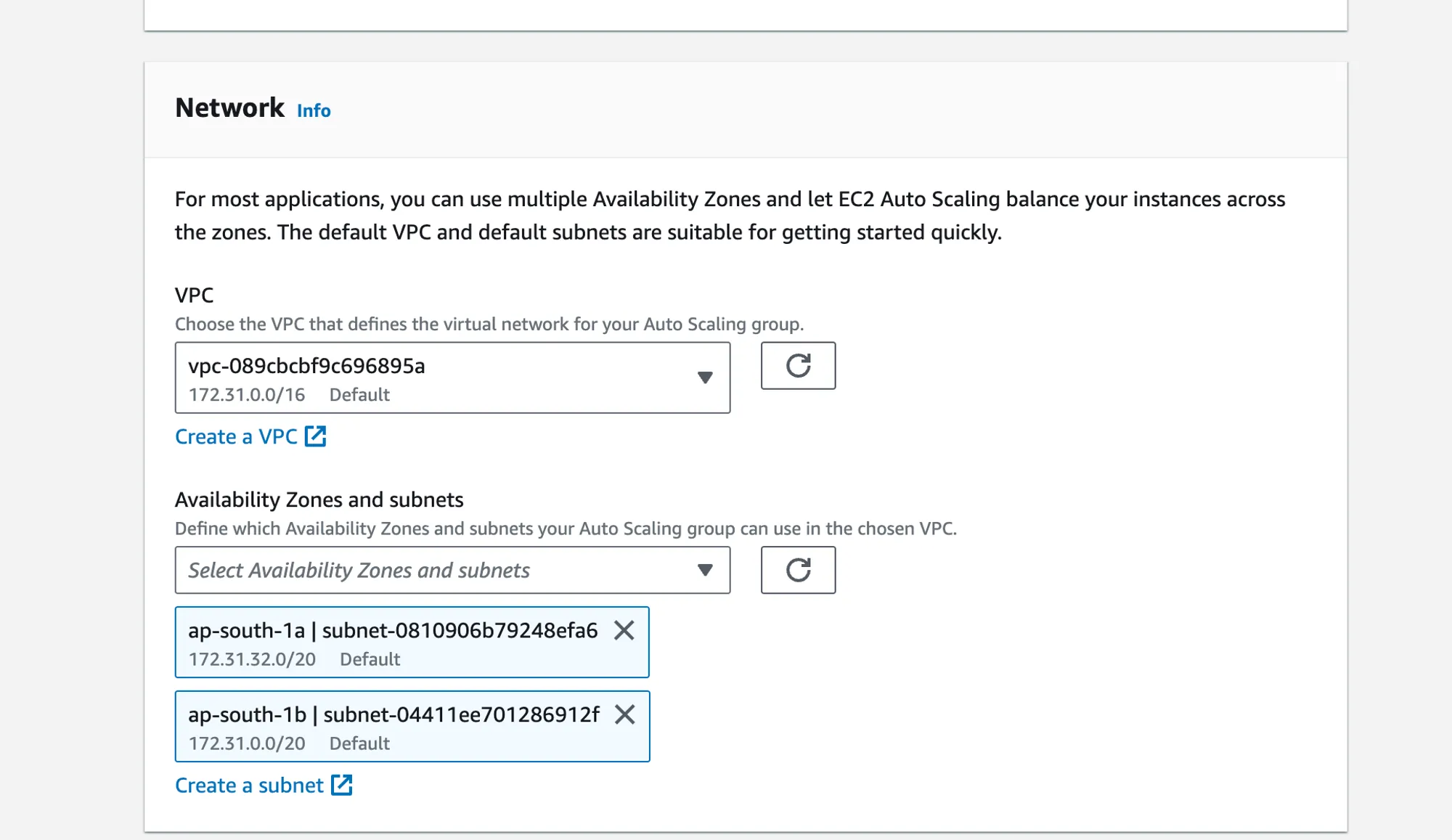Click external link icon beside Create a VPC
Image resolution: width=1452 pixels, height=840 pixels.
pos(315,436)
